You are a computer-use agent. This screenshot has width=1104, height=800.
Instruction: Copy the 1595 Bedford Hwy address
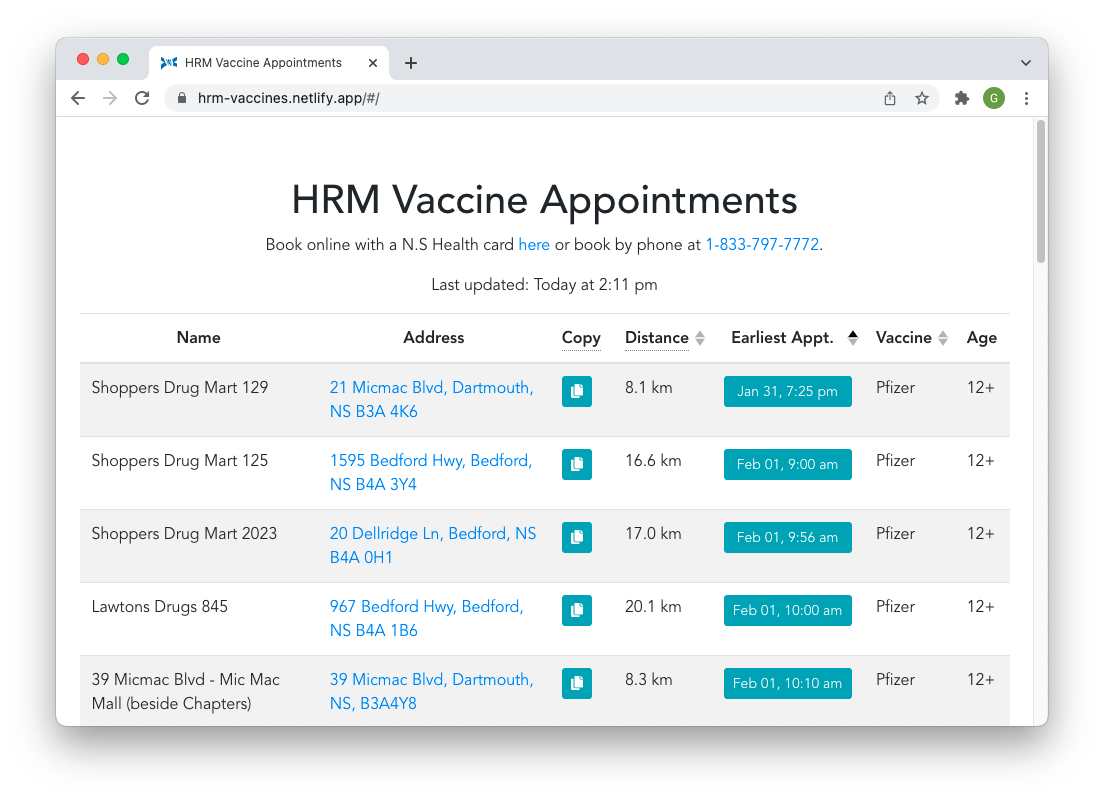click(x=576, y=465)
